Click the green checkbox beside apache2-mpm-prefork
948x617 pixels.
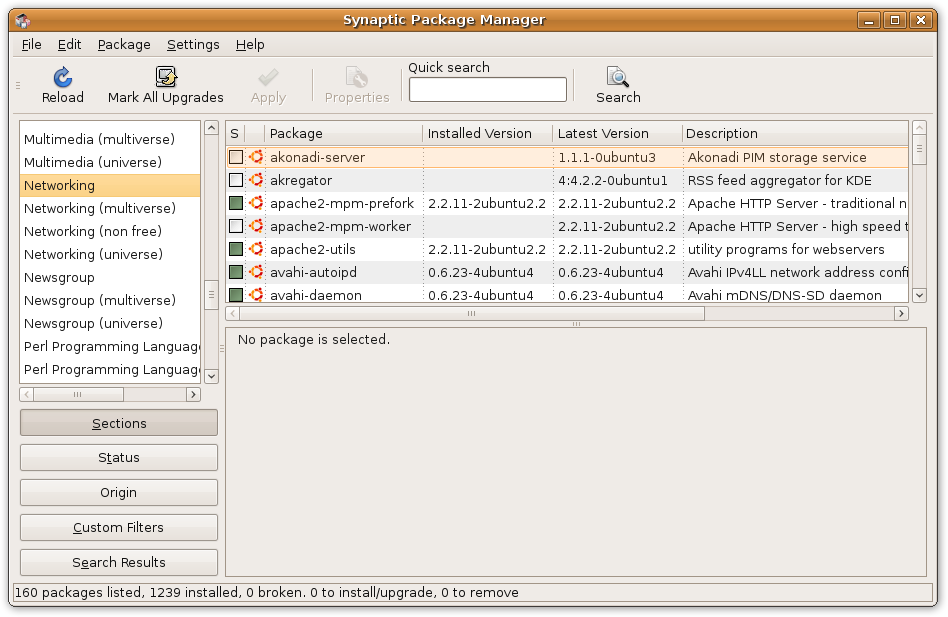pyautogui.click(x=234, y=203)
